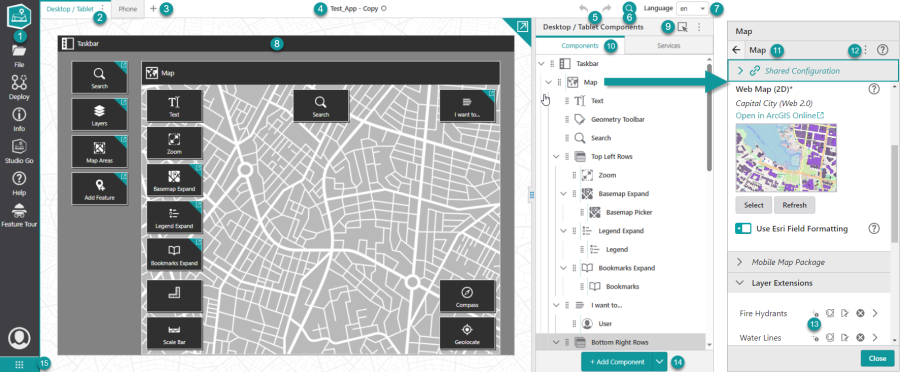Screen dimensions: 900x372
Task: Open the Deploy sidebar item
Action: (x=20, y=88)
